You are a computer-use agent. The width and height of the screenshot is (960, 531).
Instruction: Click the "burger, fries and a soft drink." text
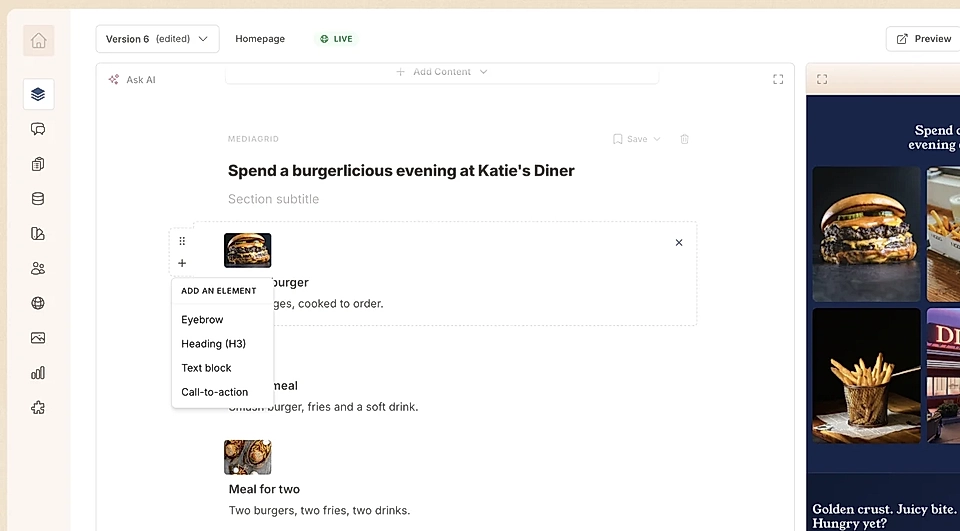point(343,407)
